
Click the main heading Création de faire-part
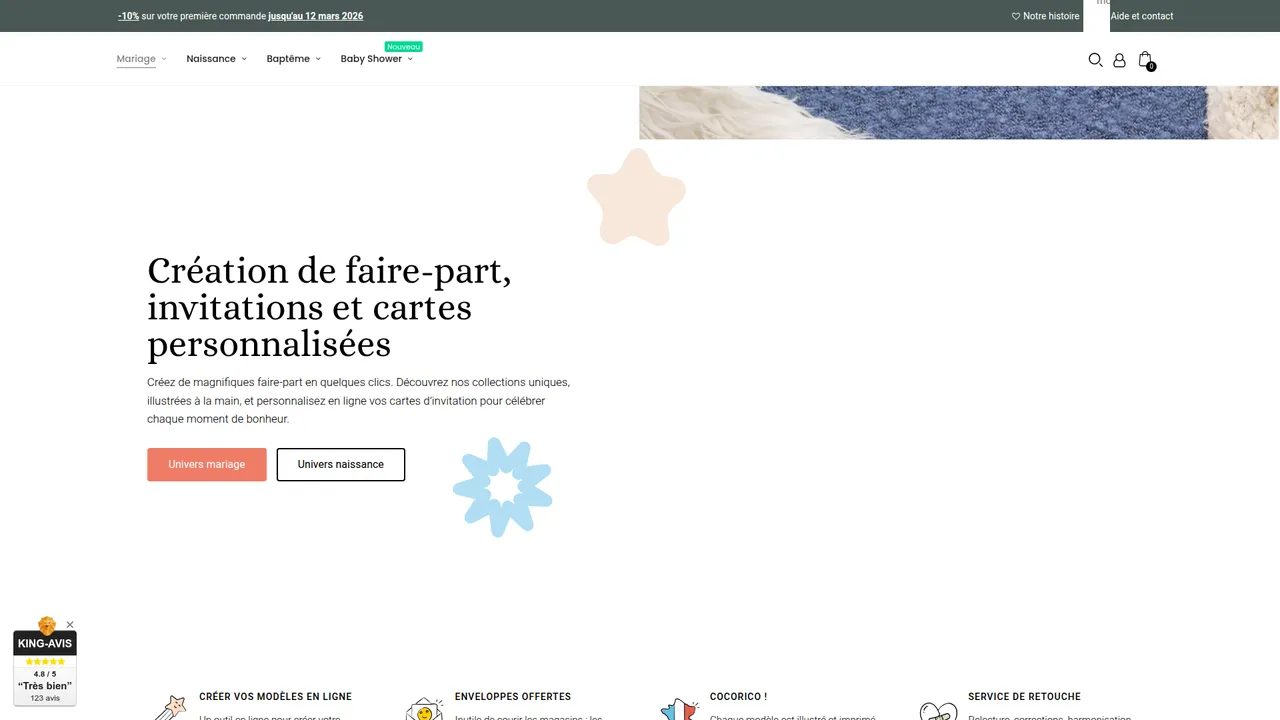click(329, 307)
